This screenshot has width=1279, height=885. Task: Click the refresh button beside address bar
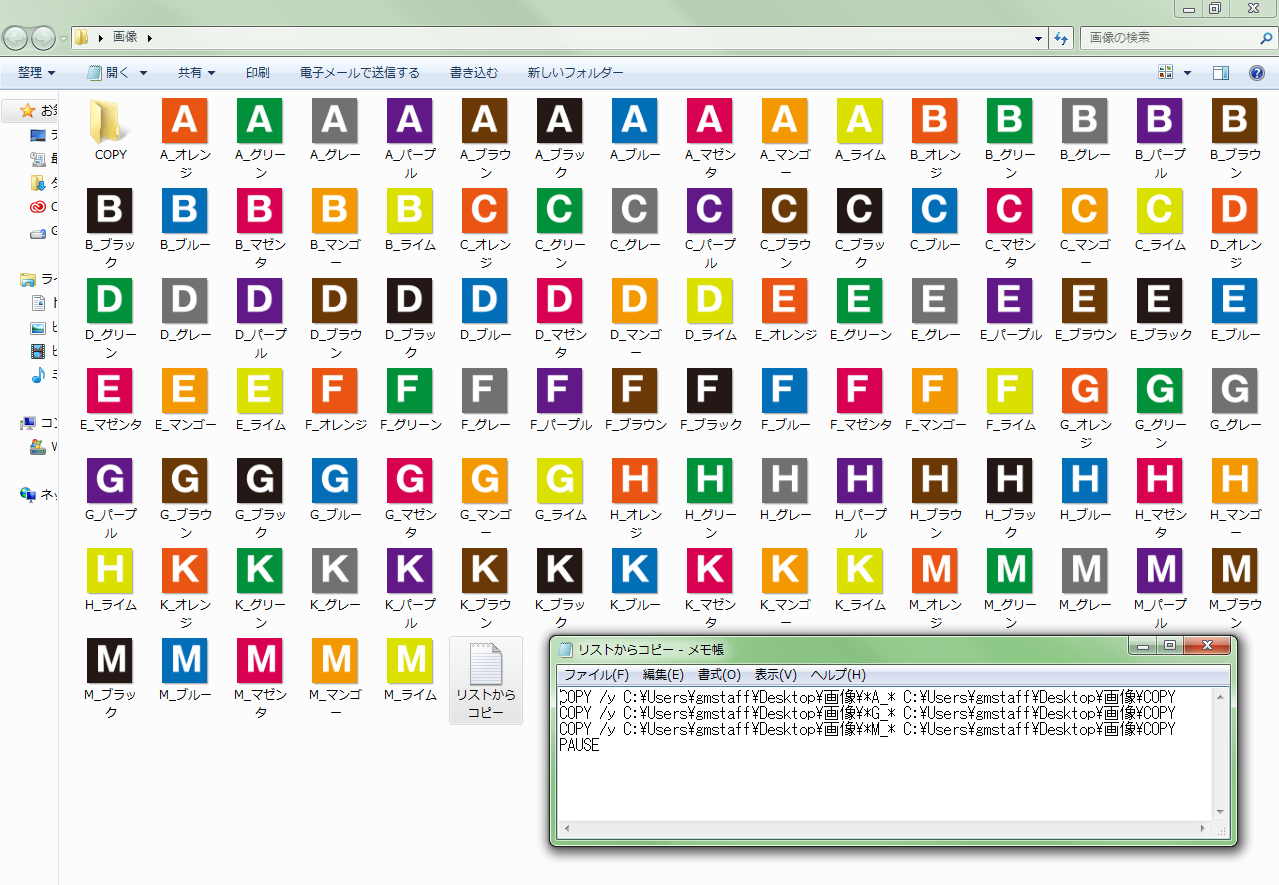pos(1061,38)
